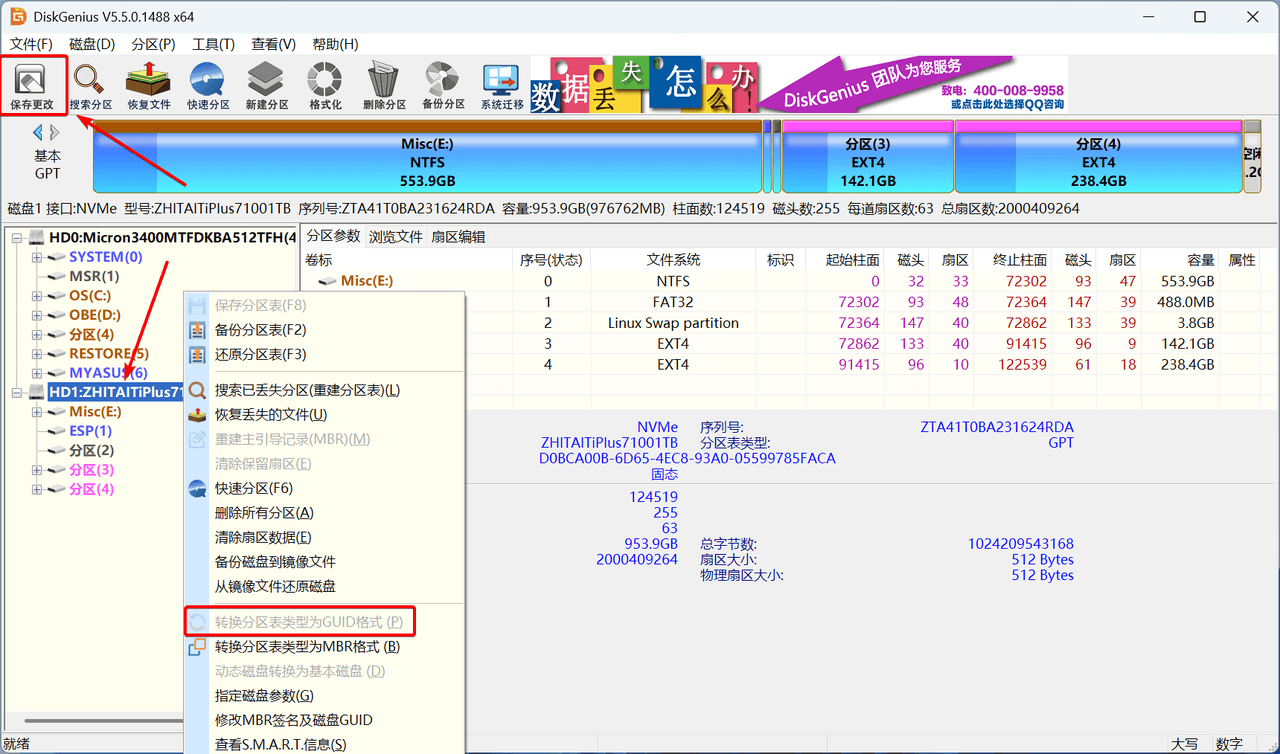Choose 指定磁盘参数(G) menu entry
1280x754 pixels.
[x=324, y=696]
